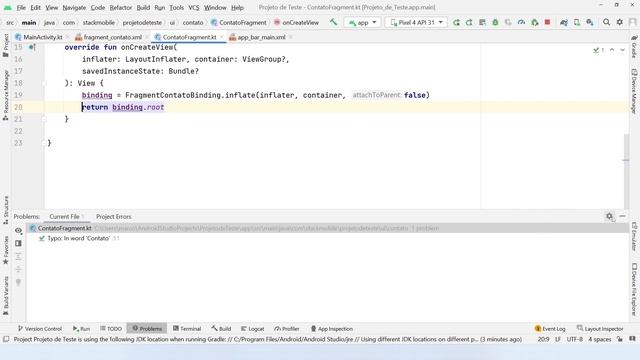
Task: Open the Device Manager right side panel
Action: coord(634,91)
